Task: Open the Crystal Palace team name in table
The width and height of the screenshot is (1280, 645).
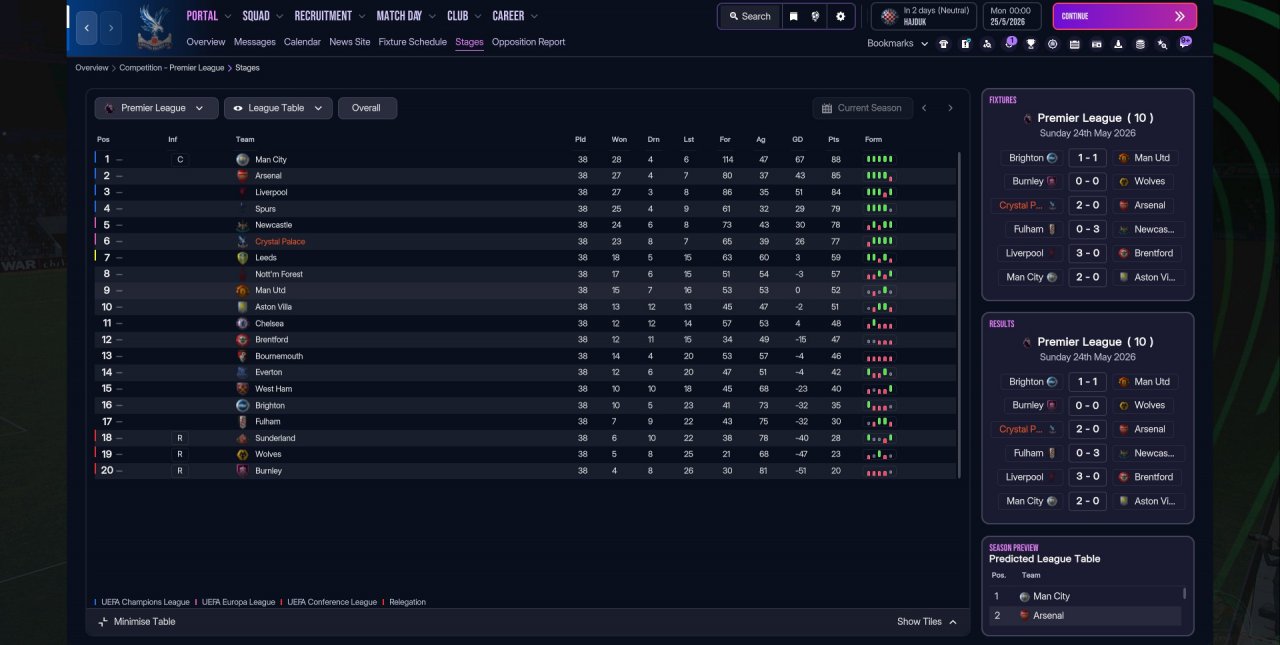Action: 280,242
